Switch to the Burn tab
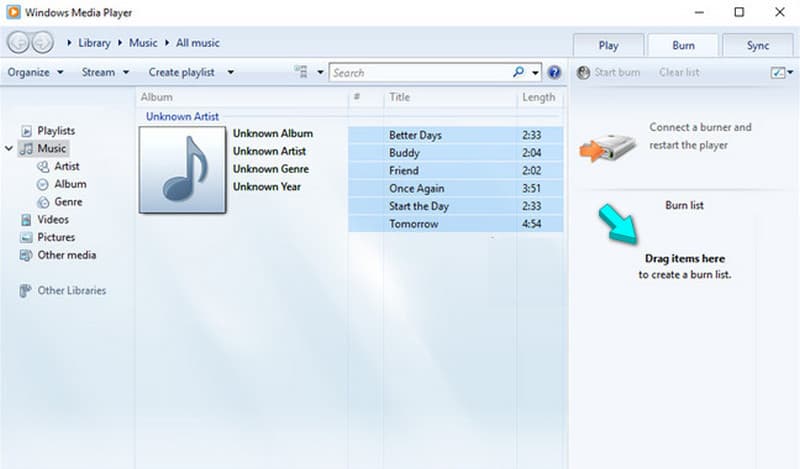This screenshot has height=469, width=800. tap(683, 45)
